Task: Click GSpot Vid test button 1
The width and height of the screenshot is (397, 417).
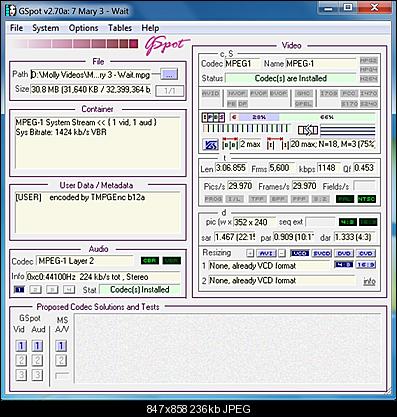Action: pos(21,346)
